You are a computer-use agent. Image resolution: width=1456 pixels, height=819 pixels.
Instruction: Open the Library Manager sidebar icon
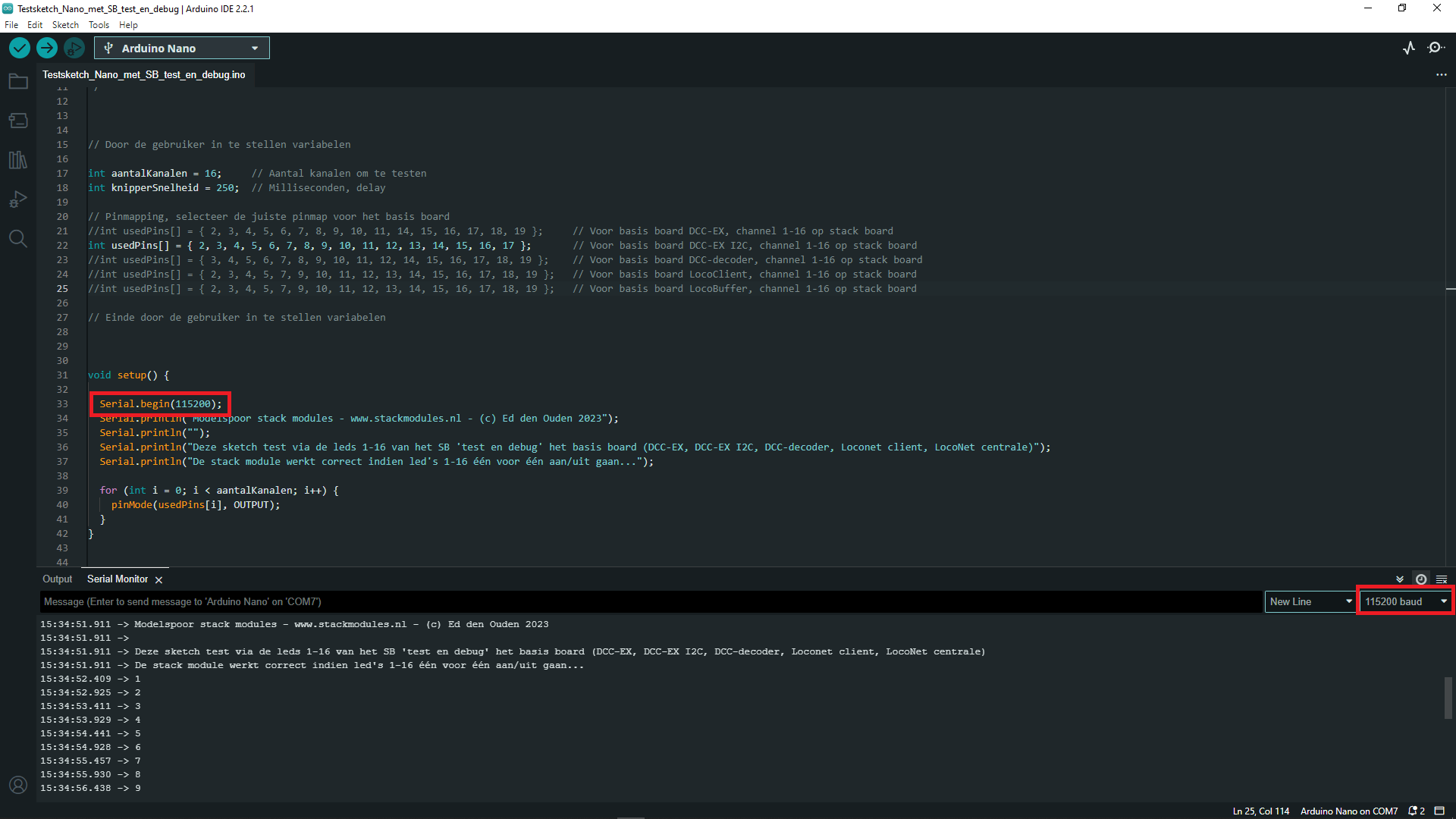pos(18,160)
